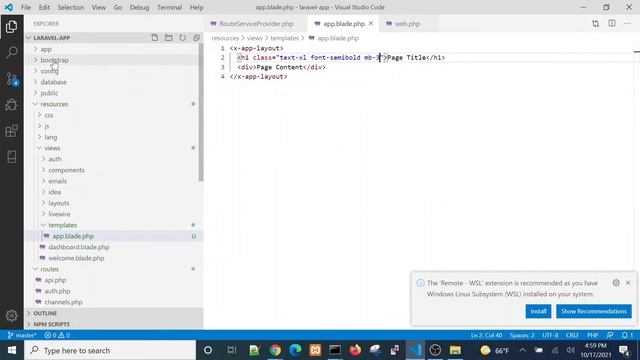Image resolution: width=640 pixels, height=360 pixels.
Task: Open the Extensions view
Action: pos(11,131)
